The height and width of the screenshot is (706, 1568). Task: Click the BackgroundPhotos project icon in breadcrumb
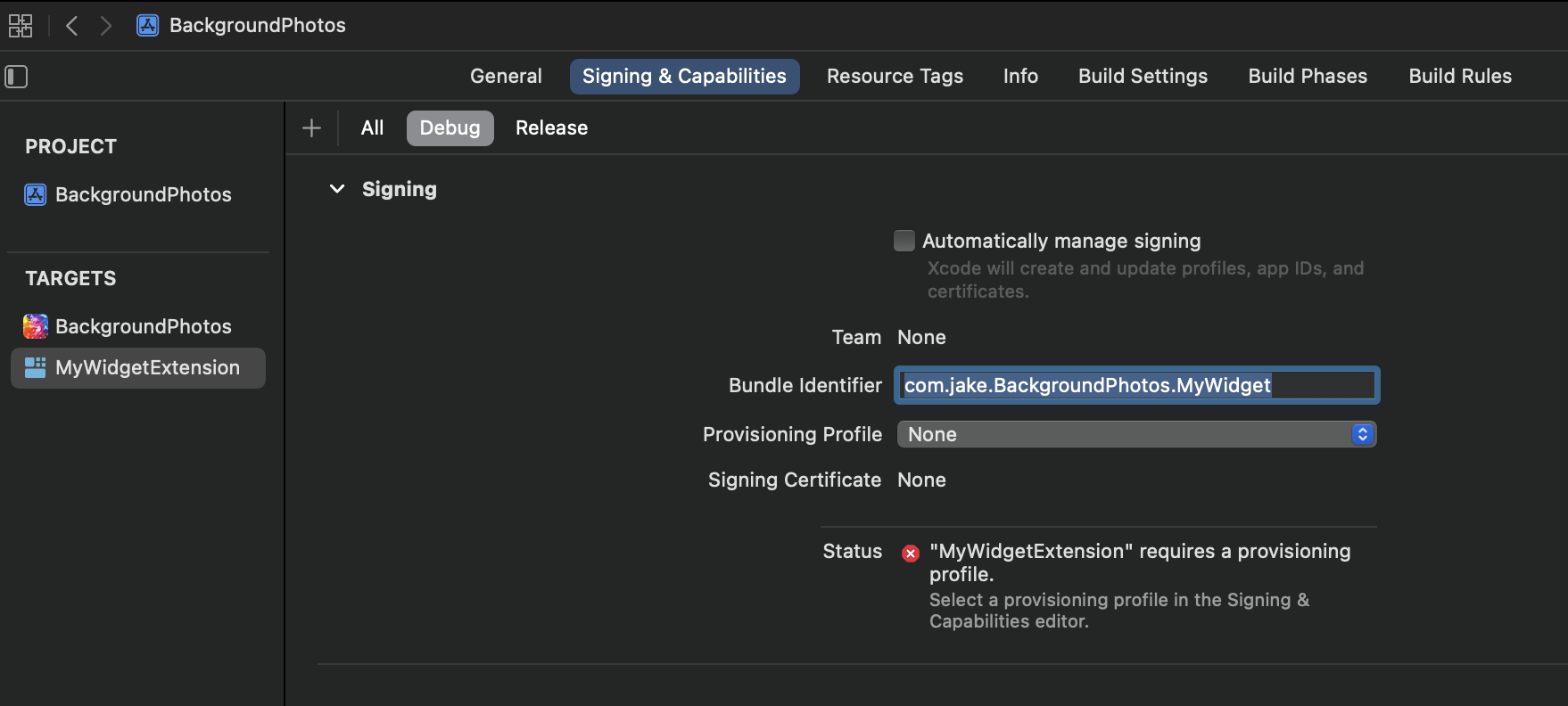click(x=148, y=26)
